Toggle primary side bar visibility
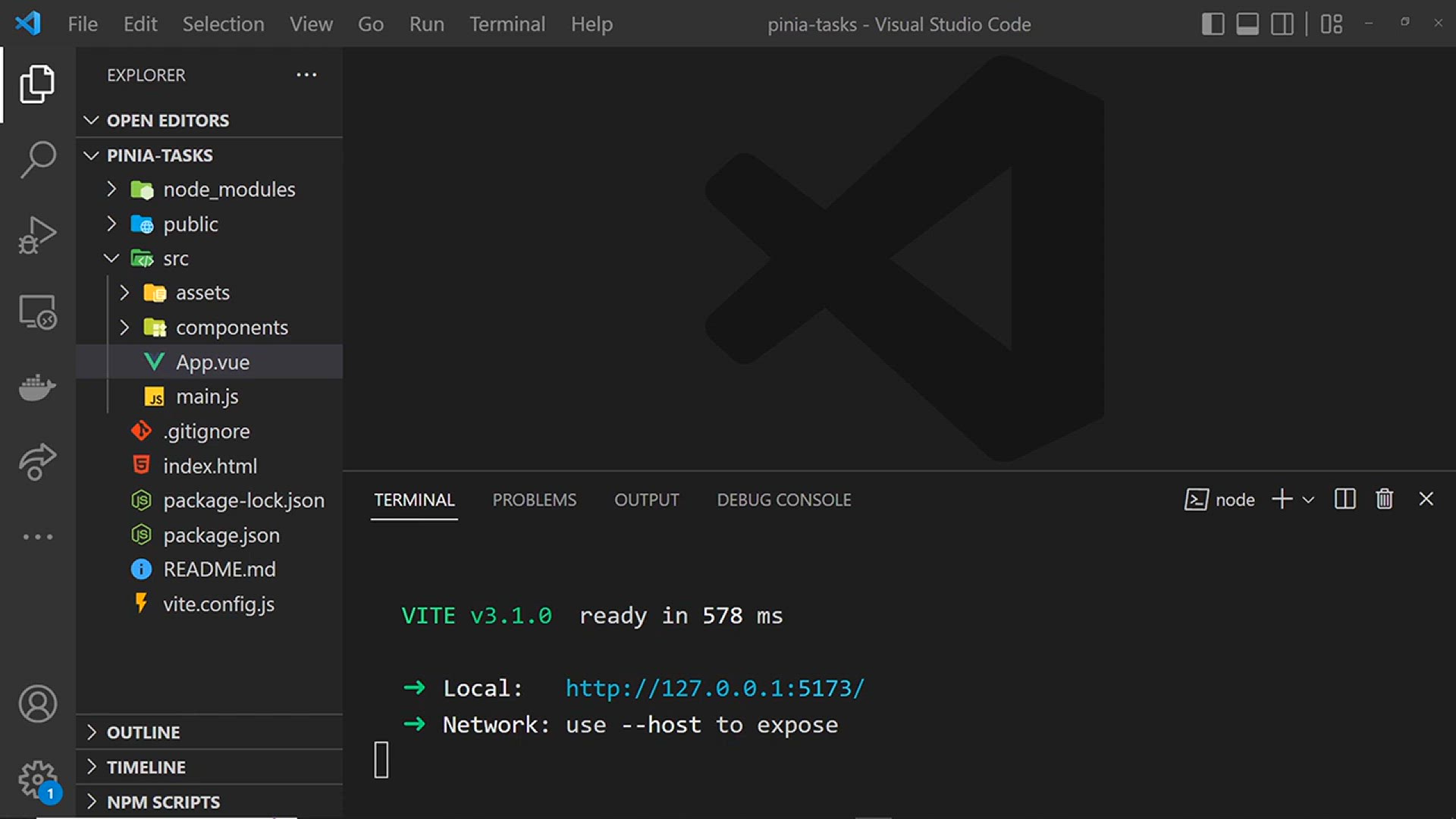 1213,24
